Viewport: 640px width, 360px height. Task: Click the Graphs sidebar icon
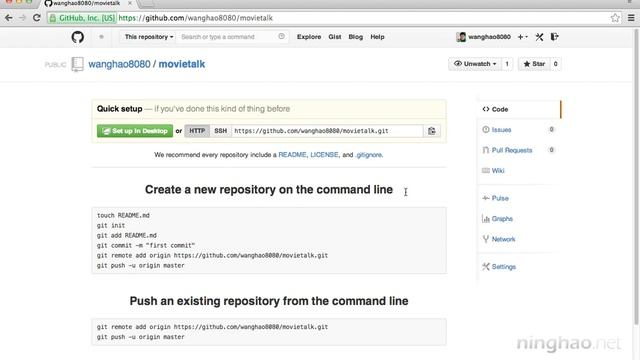pos(485,218)
